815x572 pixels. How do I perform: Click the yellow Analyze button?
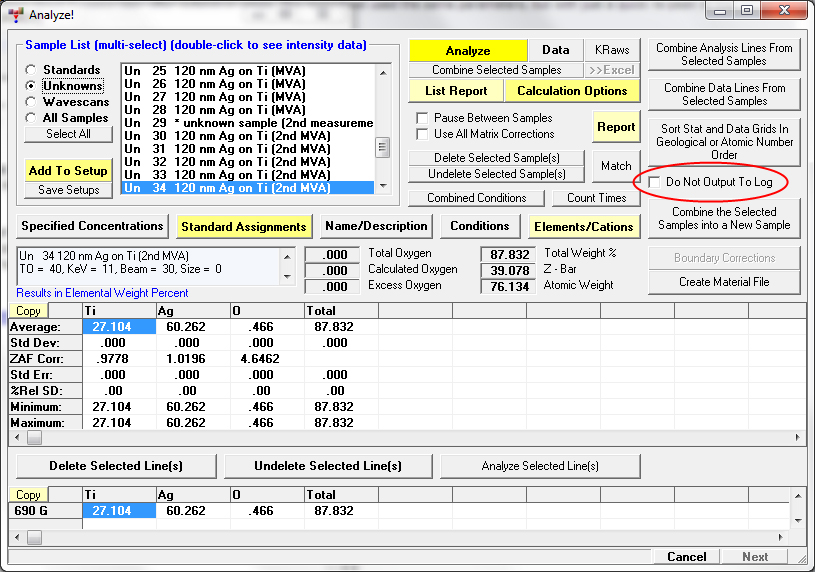pyautogui.click(x=467, y=51)
